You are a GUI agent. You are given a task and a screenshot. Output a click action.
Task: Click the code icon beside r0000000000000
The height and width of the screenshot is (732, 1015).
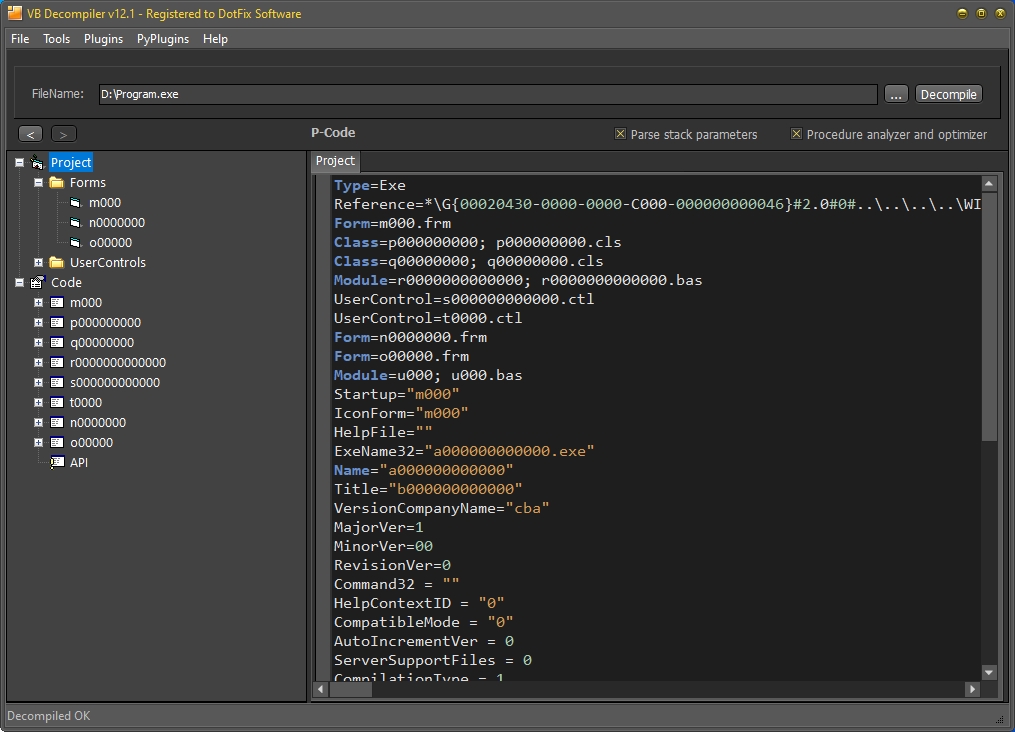point(57,362)
